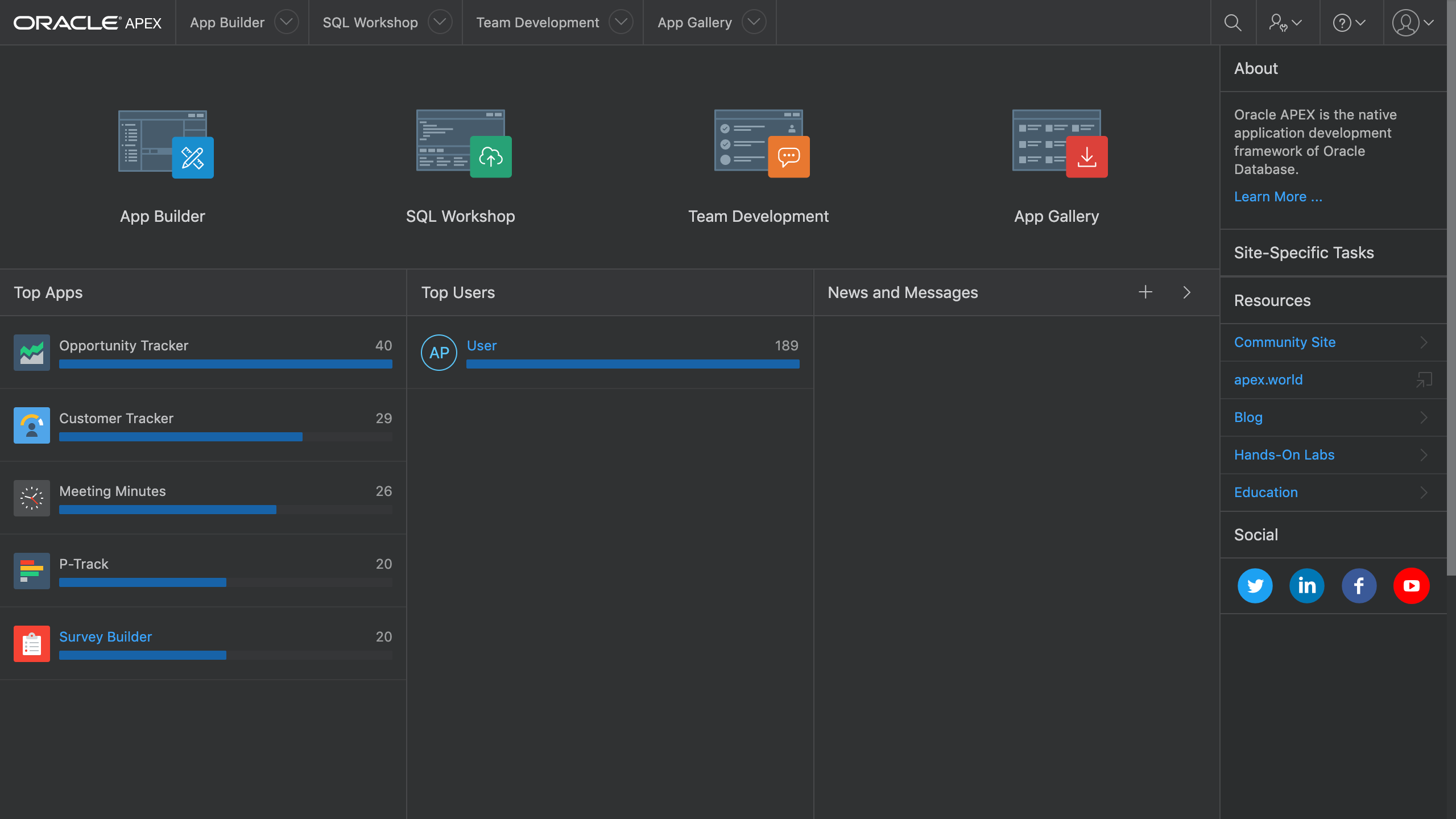Click the search magnifier icon
Image resolution: width=1456 pixels, height=819 pixels.
click(x=1232, y=23)
